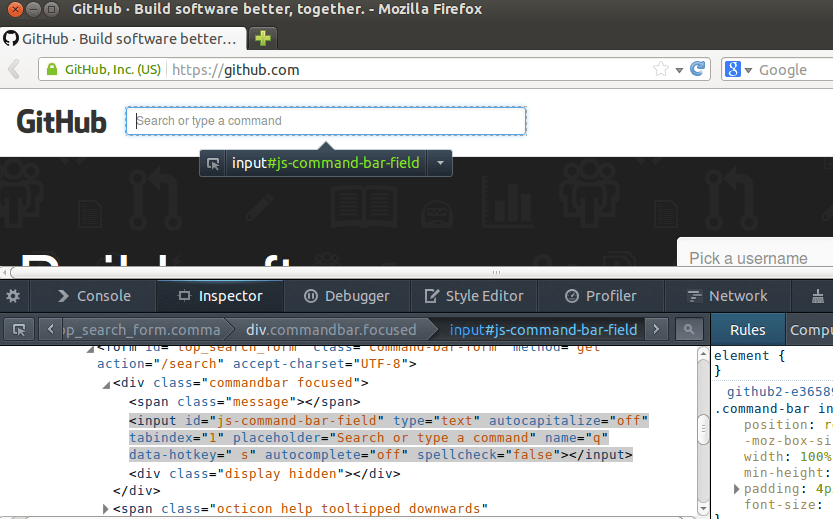Screen dimensions: 833x519
Task: Focus the 'Search or type a command' field
Action: tap(326, 121)
